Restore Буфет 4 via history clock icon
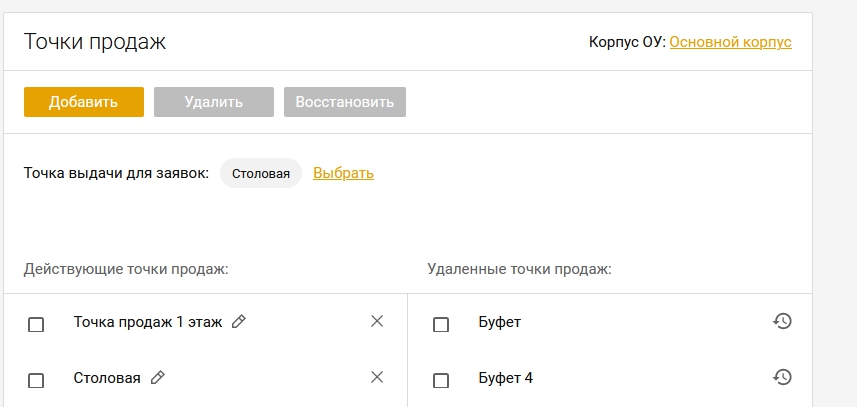 click(x=782, y=377)
